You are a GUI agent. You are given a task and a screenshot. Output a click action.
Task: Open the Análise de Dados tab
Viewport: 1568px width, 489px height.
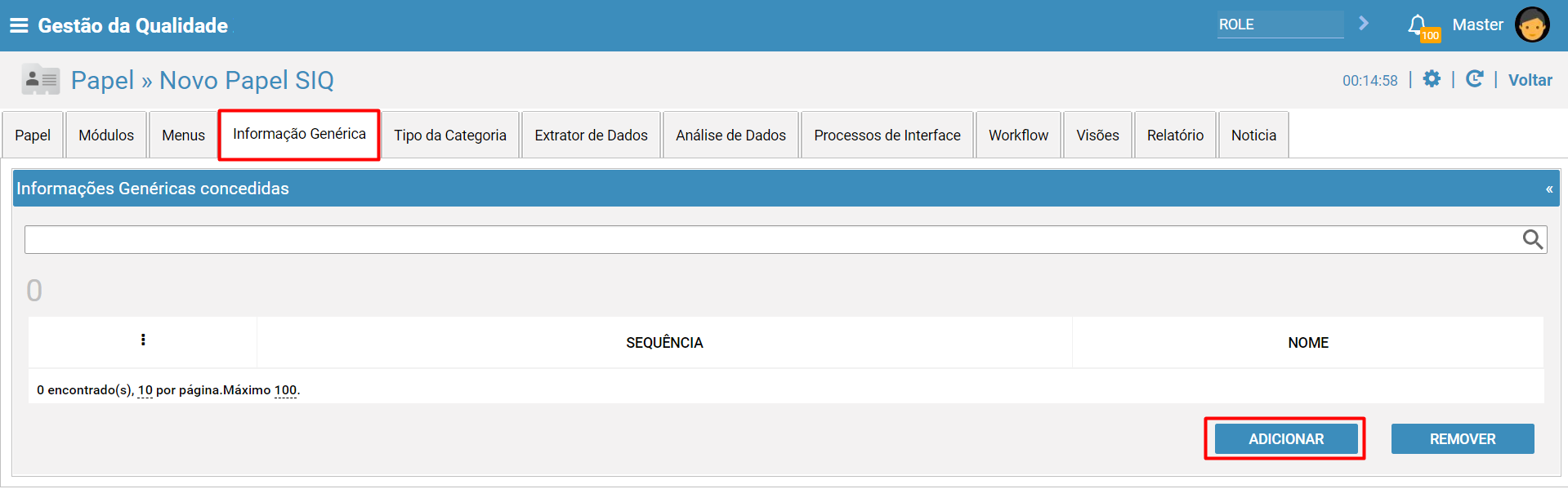(x=730, y=135)
